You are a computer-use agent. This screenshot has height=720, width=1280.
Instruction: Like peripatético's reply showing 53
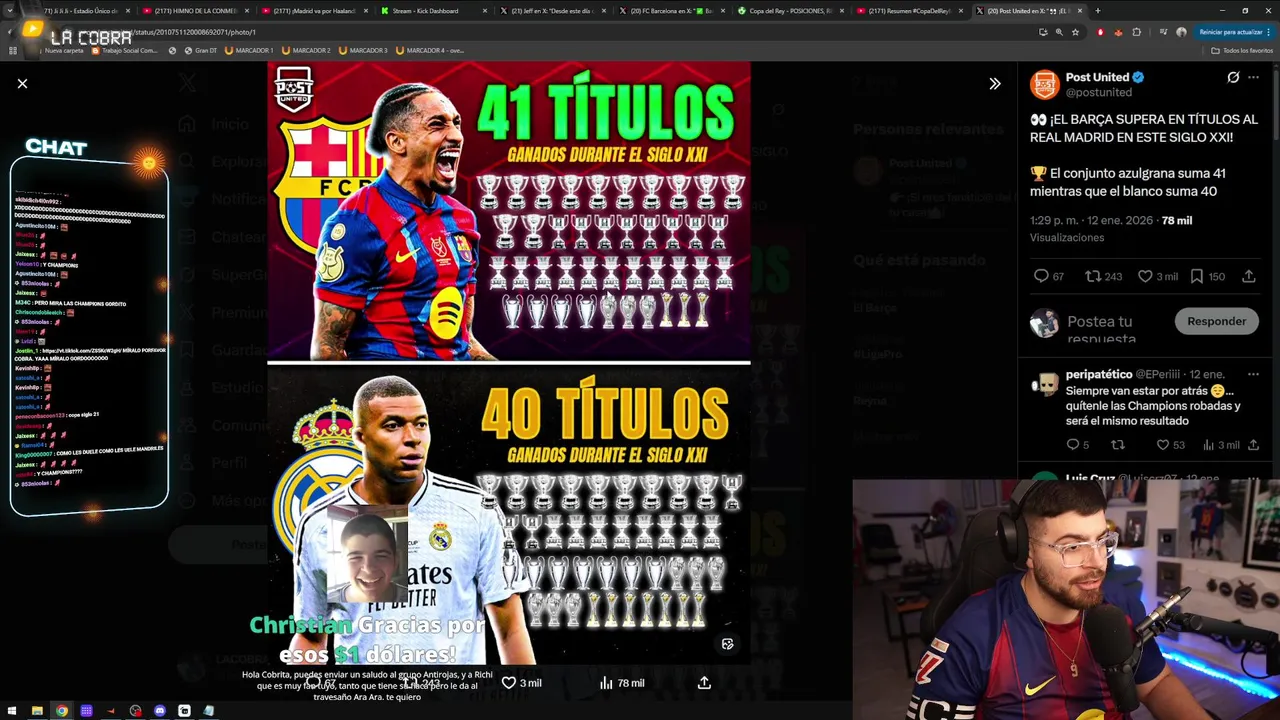pyautogui.click(x=1163, y=445)
